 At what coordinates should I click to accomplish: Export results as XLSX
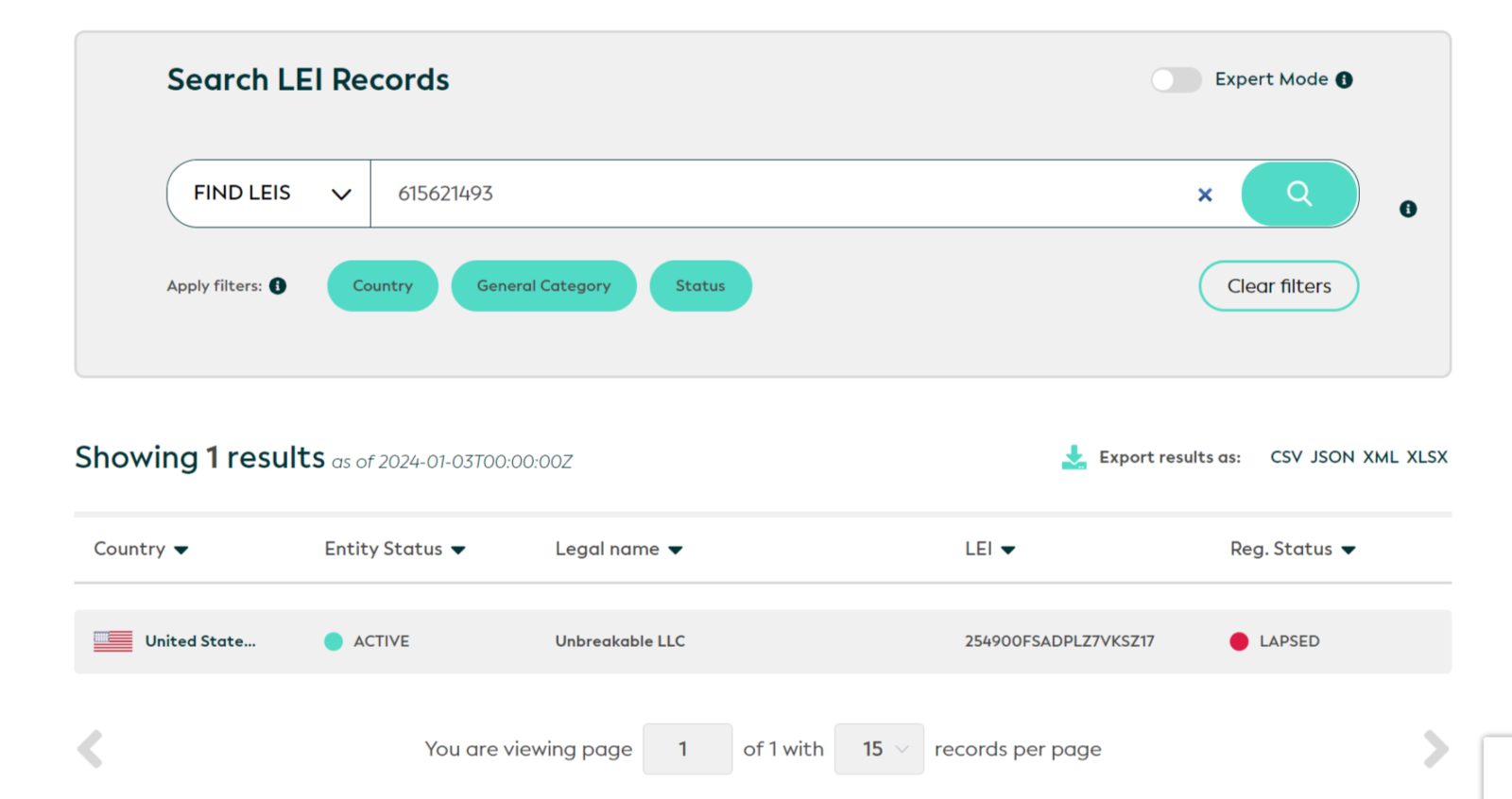pos(1427,457)
